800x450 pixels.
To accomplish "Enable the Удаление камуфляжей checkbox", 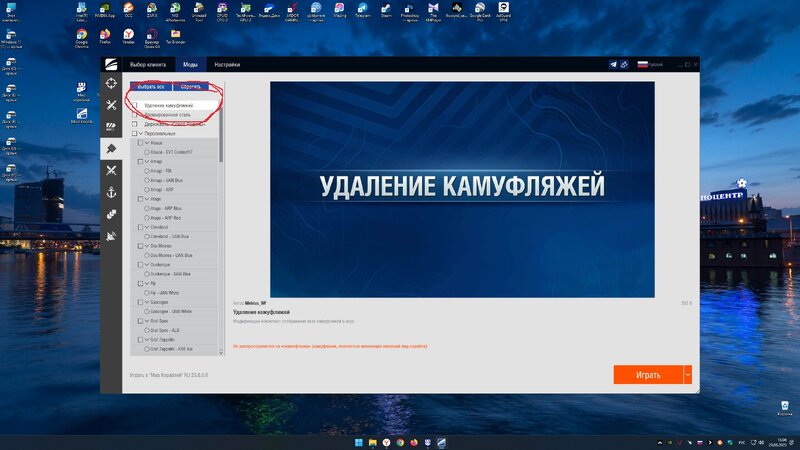I will tap(135, 105).
